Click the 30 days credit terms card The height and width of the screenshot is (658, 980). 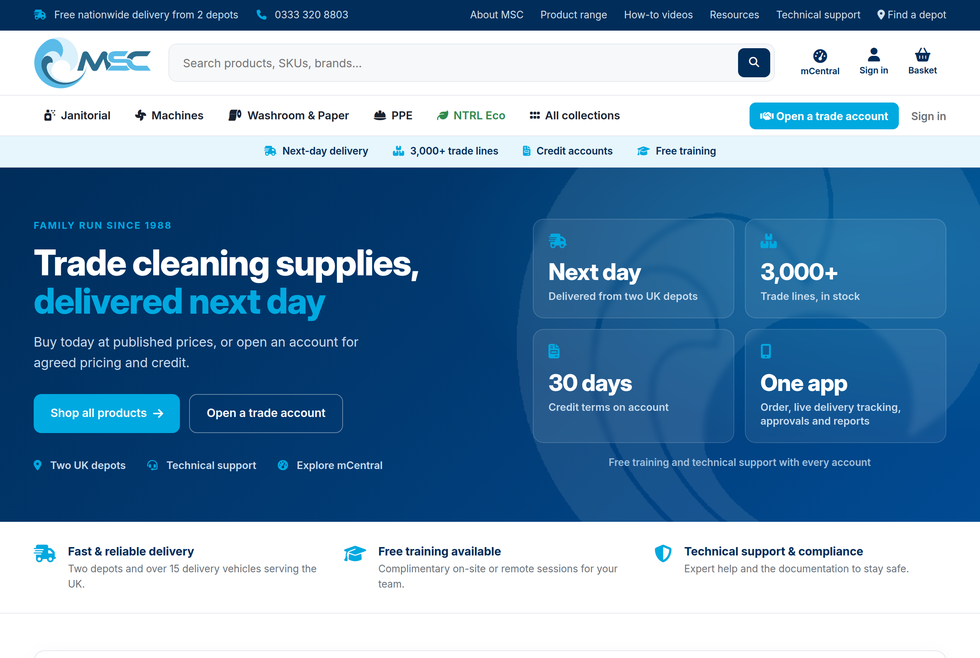[x=633, y=386]
